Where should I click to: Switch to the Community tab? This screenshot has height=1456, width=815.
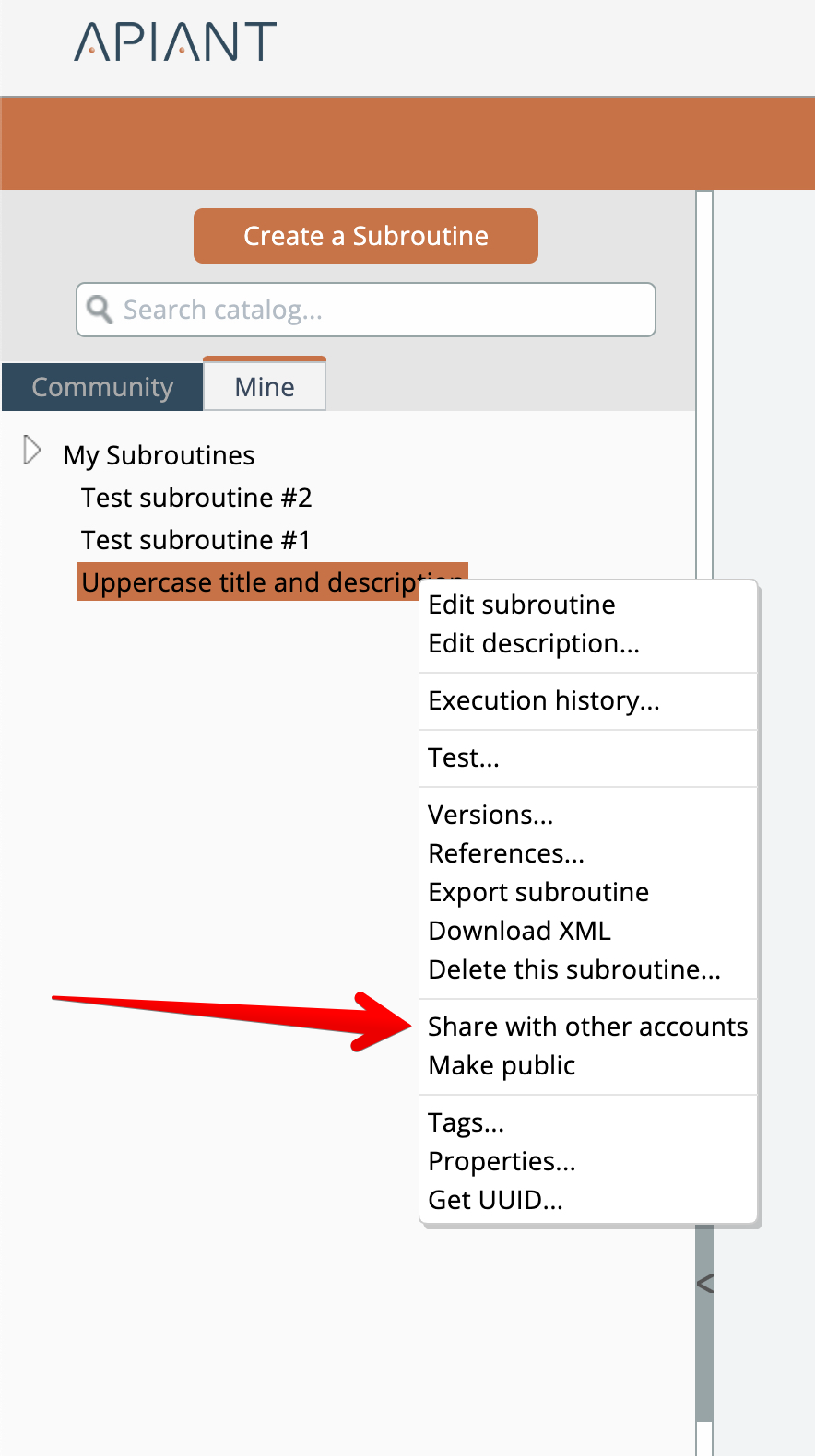102,387
